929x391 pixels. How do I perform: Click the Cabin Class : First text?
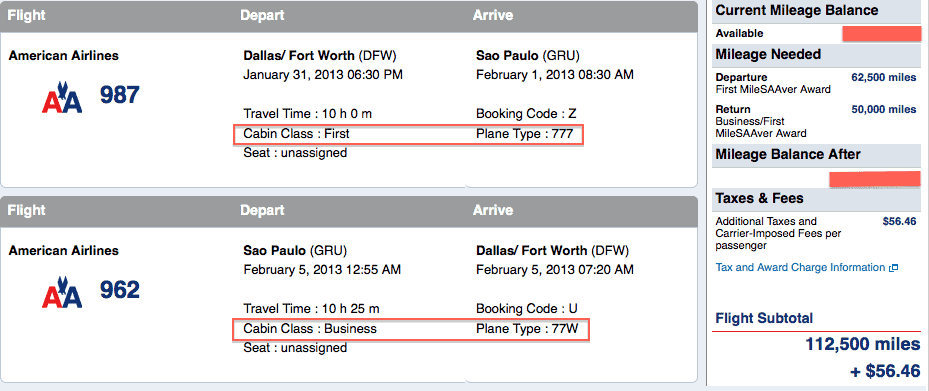click(296, 134)
